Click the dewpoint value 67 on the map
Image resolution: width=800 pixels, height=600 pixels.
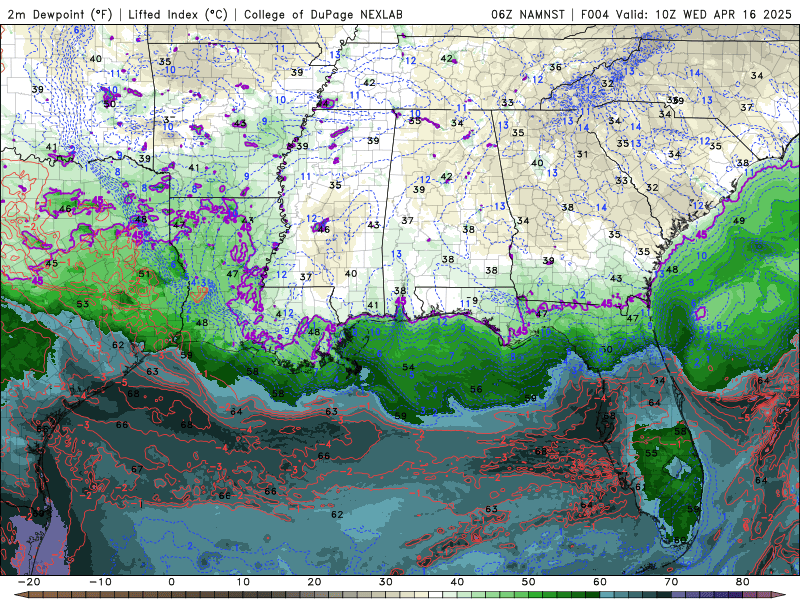[137, 469]
